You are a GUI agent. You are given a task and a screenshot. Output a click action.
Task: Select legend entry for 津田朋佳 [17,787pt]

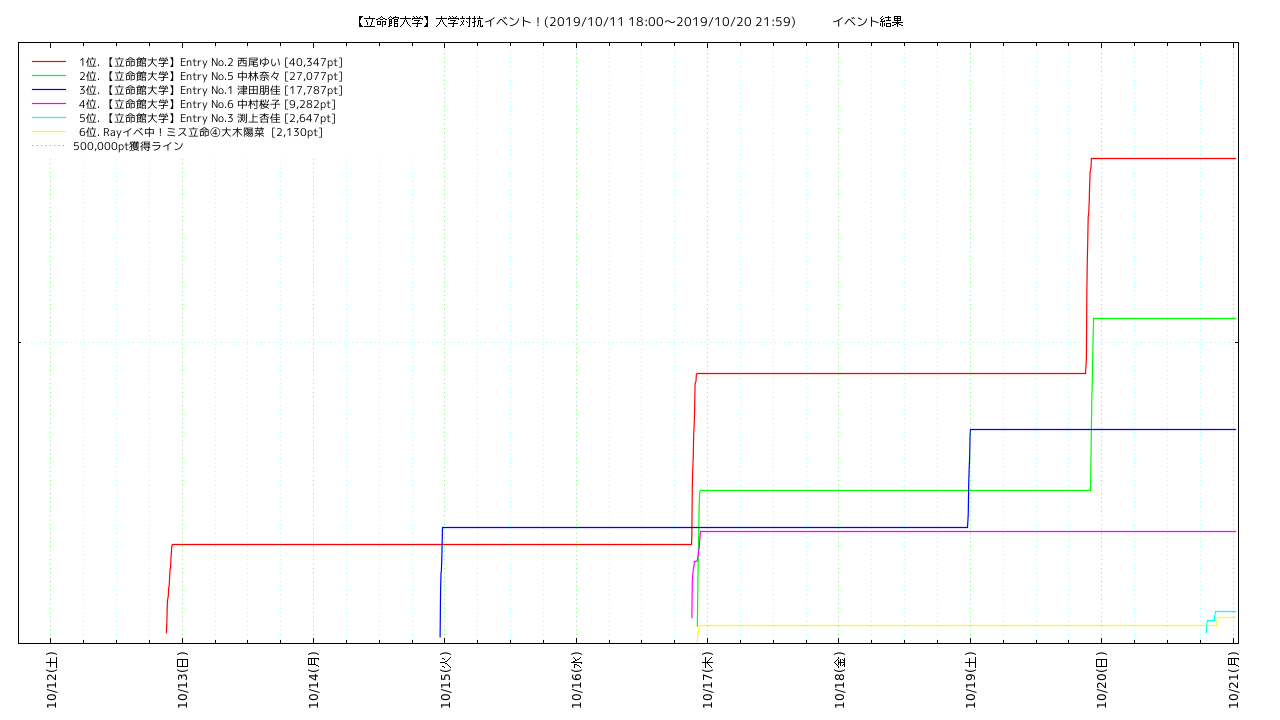tap(210, 90)
